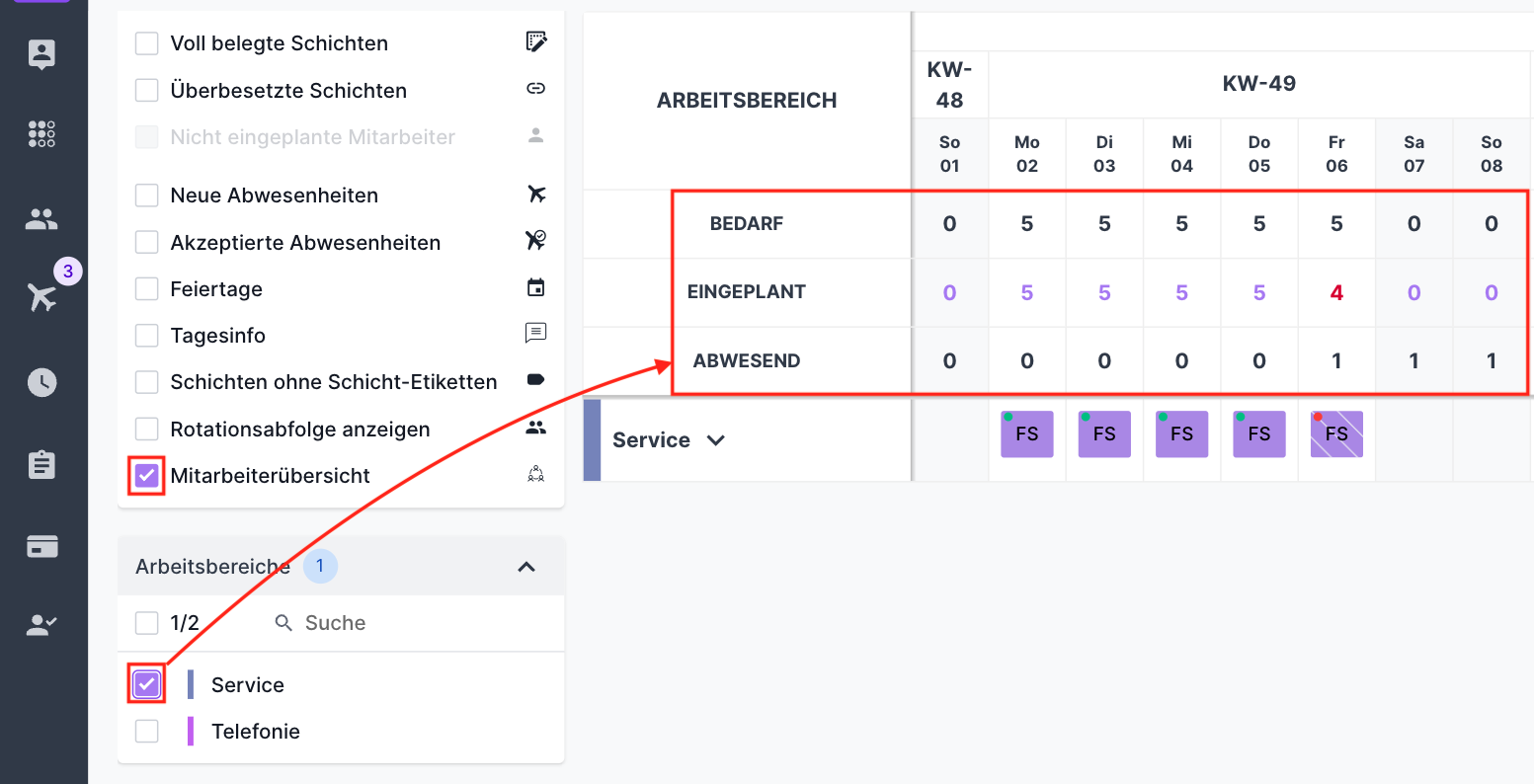Tick the Voll belegte Schichten checkbox
Image resolution: width=1534 pixels, height=784 pixels.
tap(146, 42)
